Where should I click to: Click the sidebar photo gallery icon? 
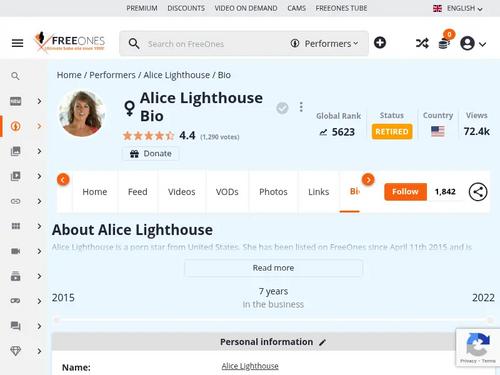pyautogui.click(x=16, y=151)
